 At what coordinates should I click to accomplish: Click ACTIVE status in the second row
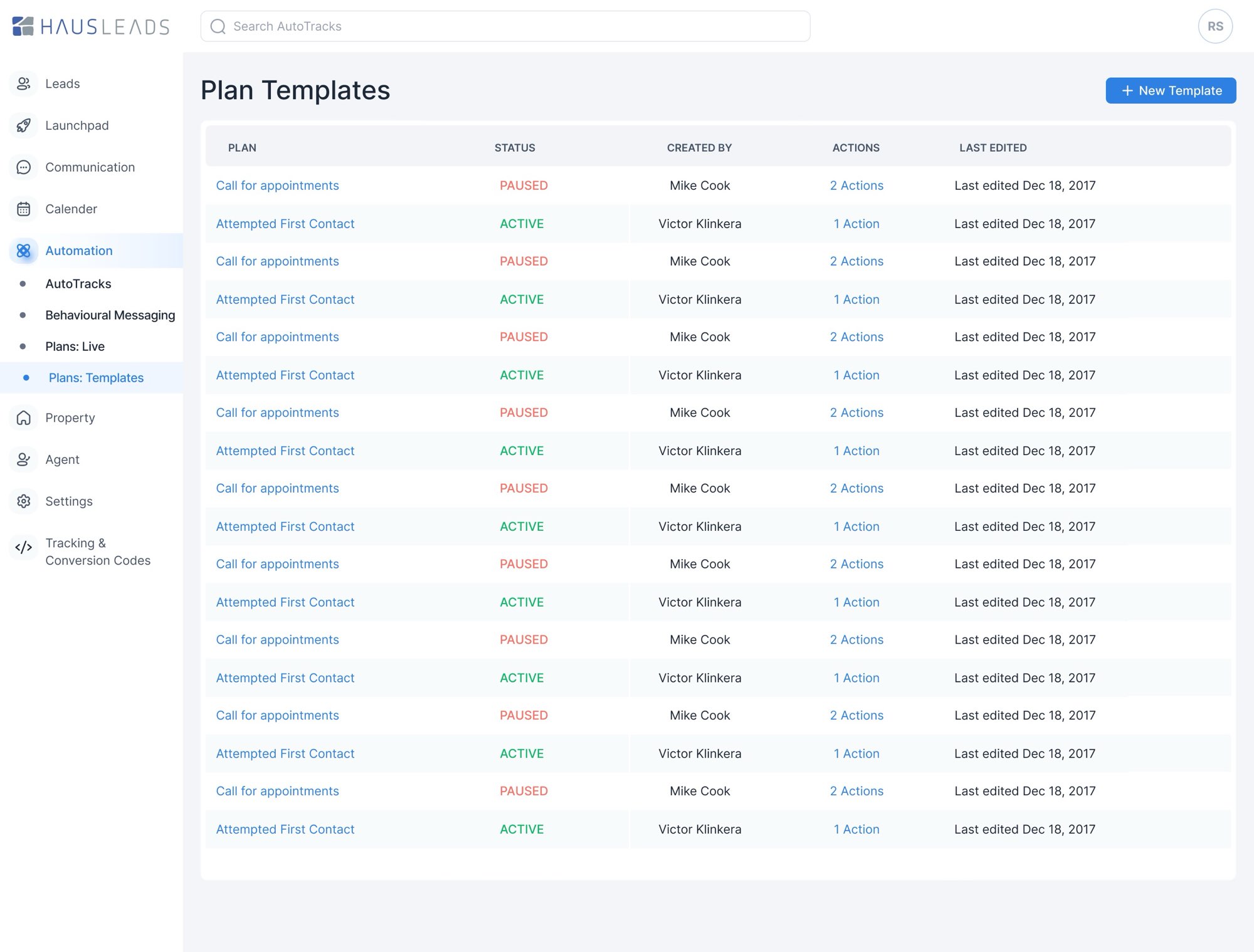(522, 224)
